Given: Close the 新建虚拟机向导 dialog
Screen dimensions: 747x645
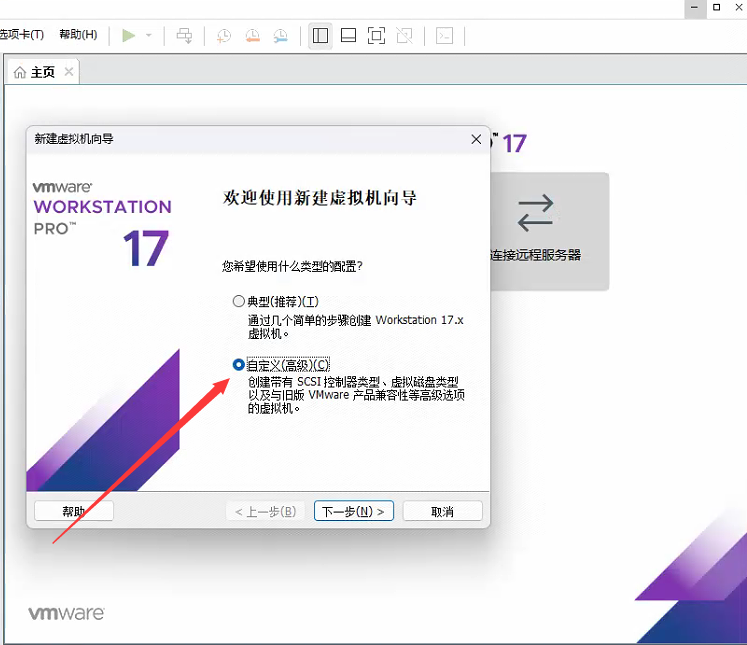Looking at the screenshot, I should (476, 139).
